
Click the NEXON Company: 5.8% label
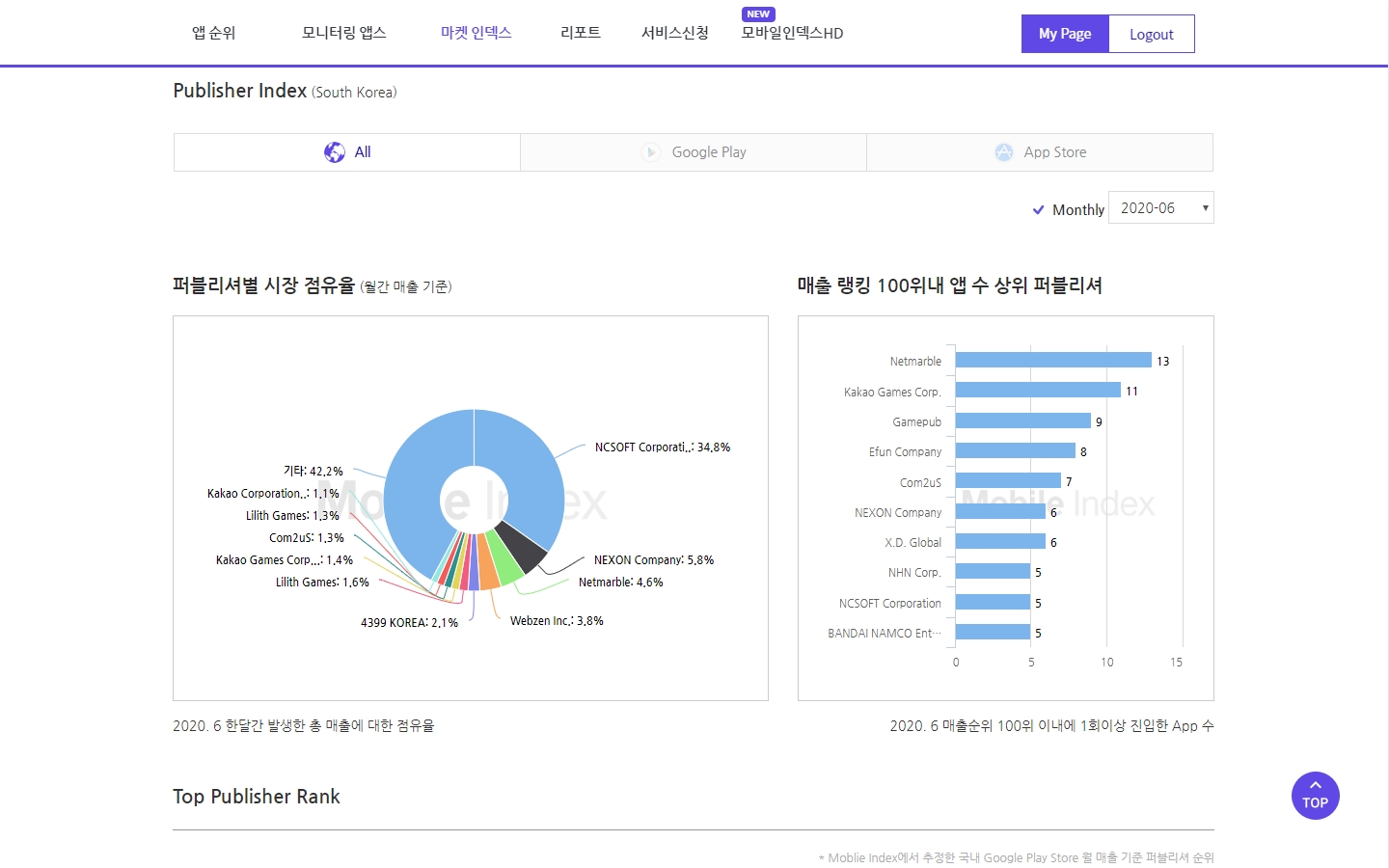654,560
